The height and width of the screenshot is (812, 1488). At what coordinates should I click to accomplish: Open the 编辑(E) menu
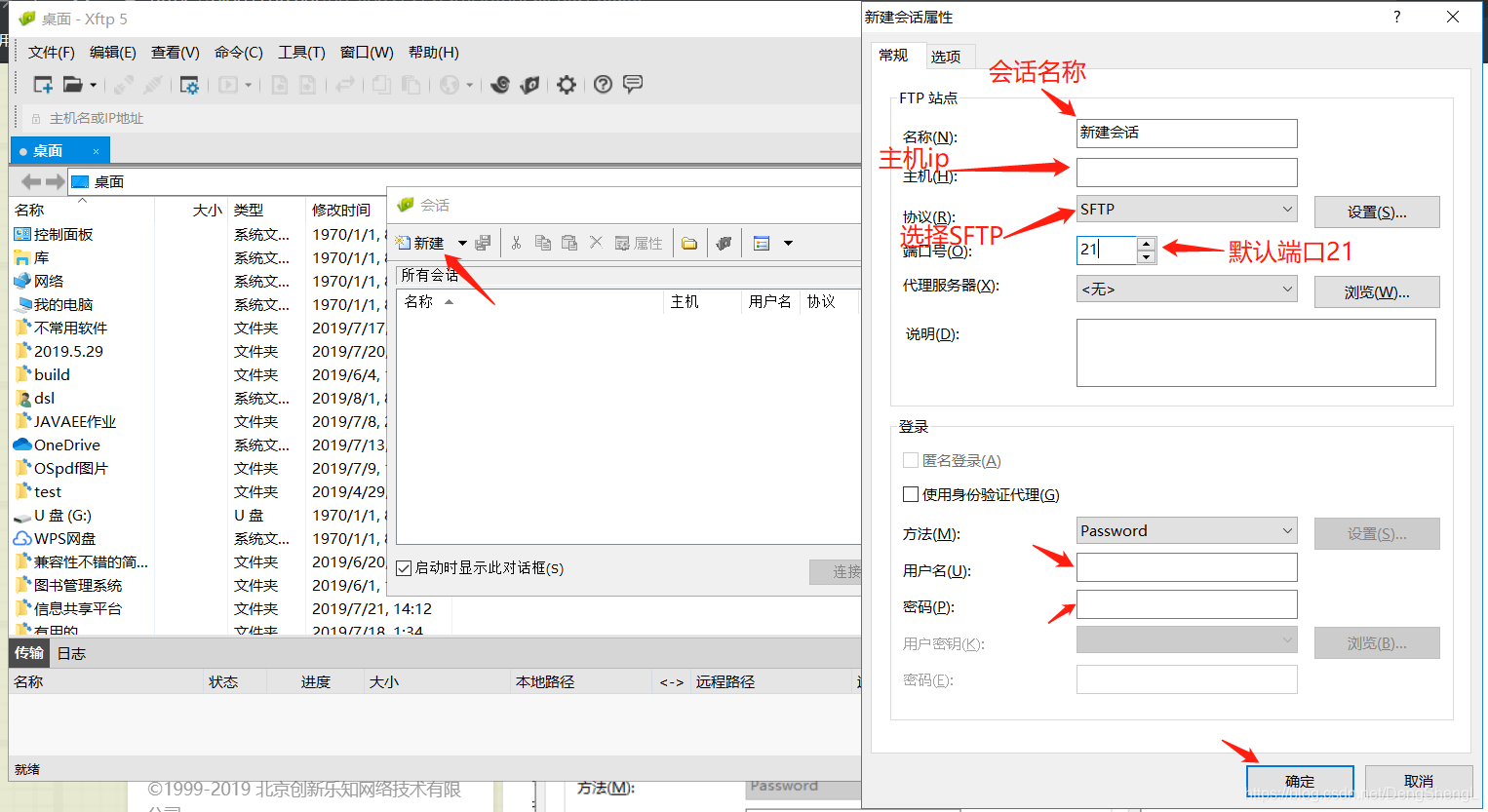(x=113, y=53)
